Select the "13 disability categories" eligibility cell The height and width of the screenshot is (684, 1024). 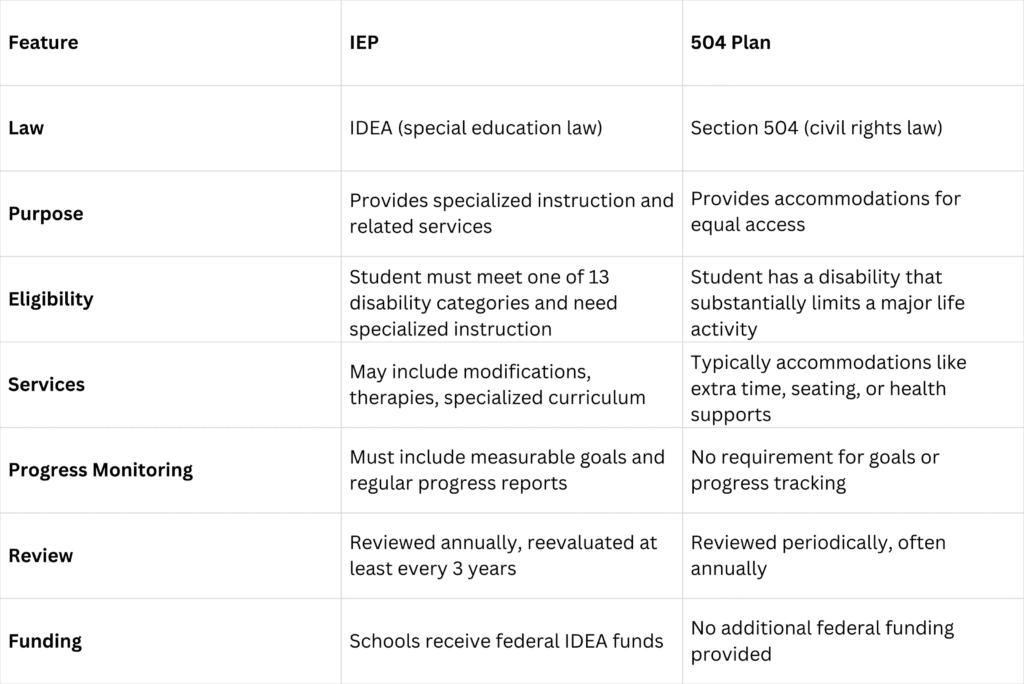[x=483, y=302]
